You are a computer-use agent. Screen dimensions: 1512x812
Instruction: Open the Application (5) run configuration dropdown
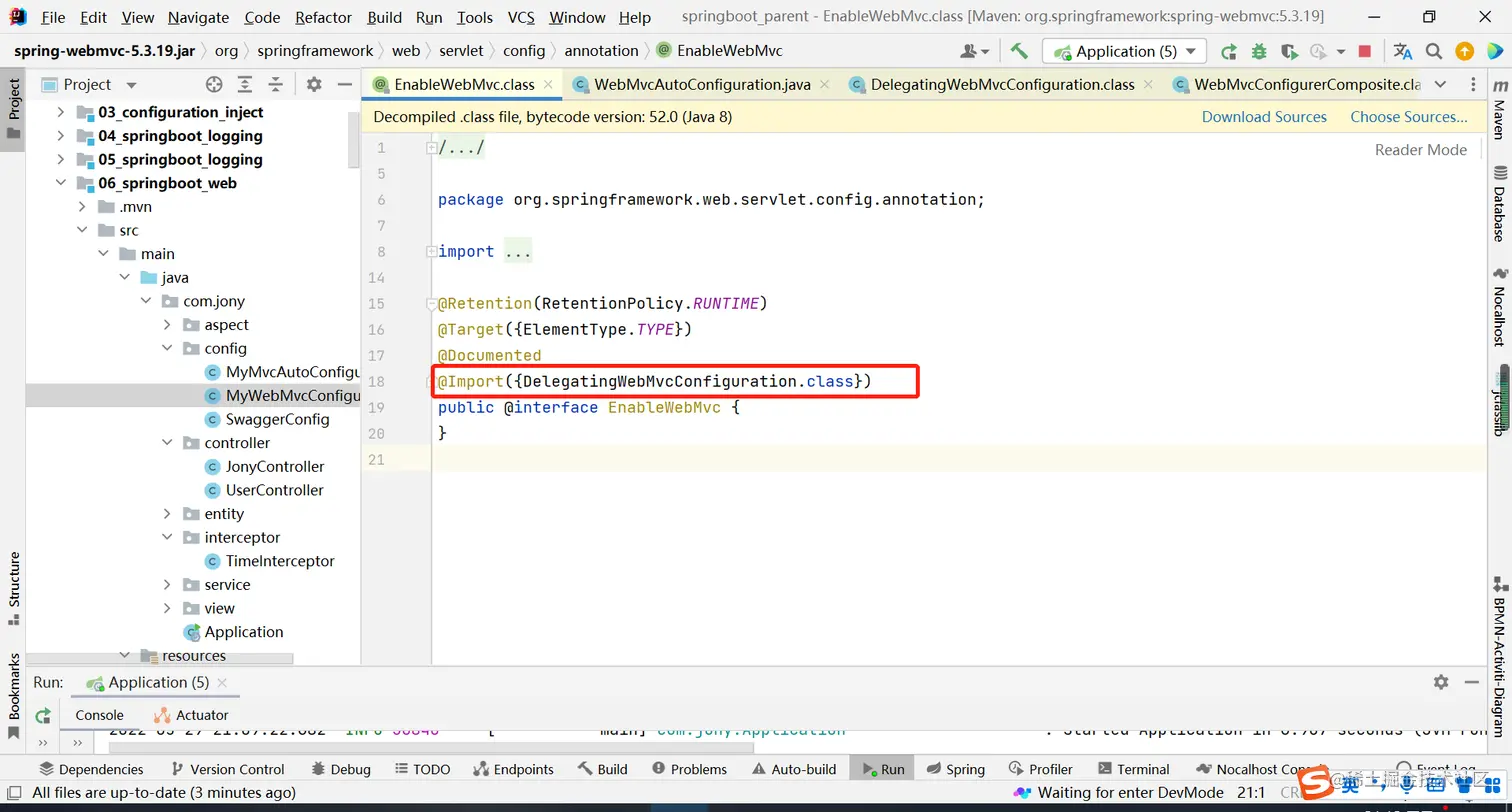point(1125,51)
